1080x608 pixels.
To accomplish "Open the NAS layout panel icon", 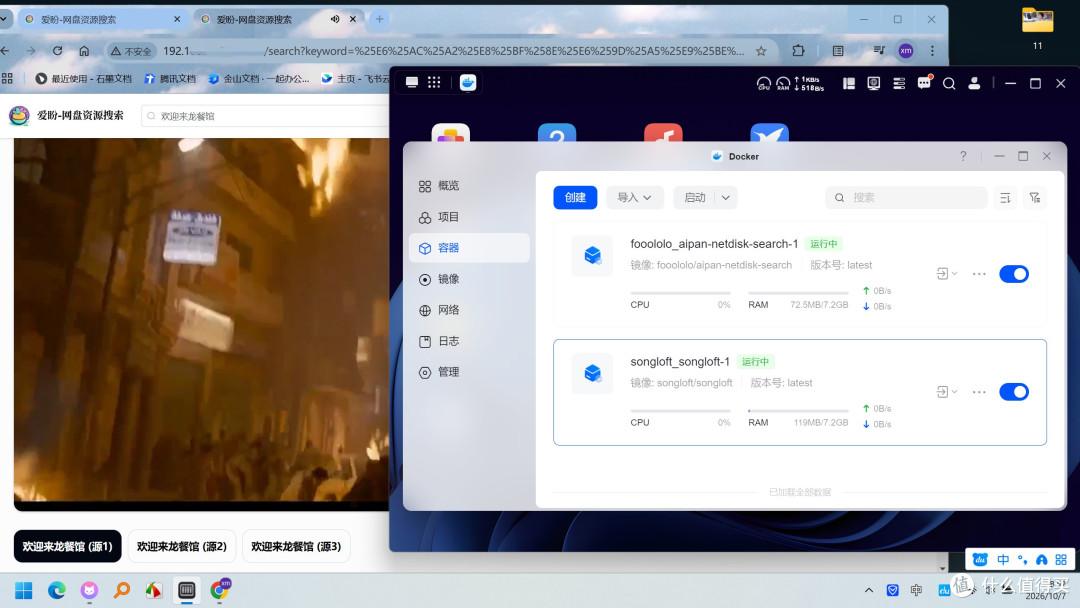I will 849,83.
